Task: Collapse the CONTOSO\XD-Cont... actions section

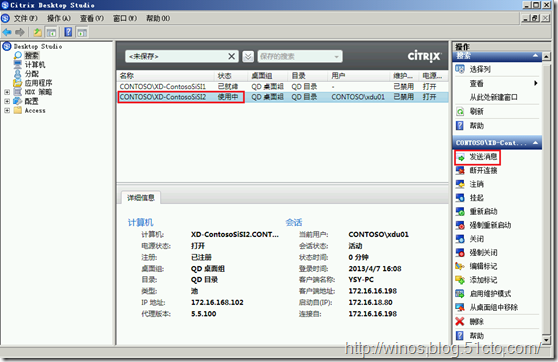Action: click(x=535, y=143)
